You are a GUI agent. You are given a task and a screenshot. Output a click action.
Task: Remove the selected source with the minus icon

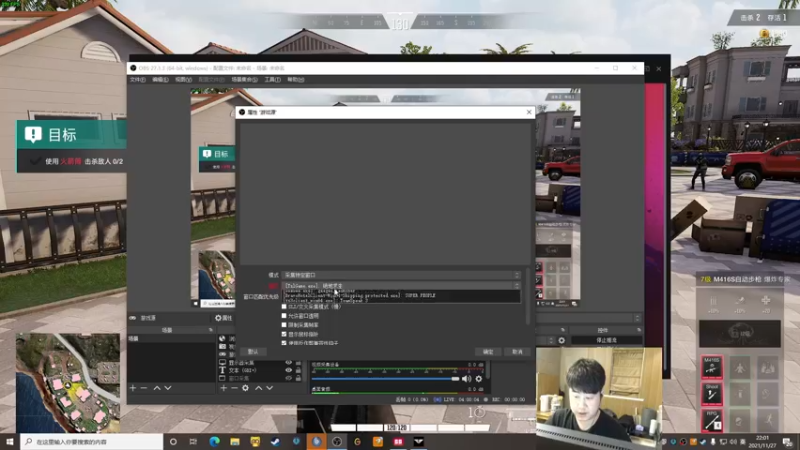click(x=234, y=388)
